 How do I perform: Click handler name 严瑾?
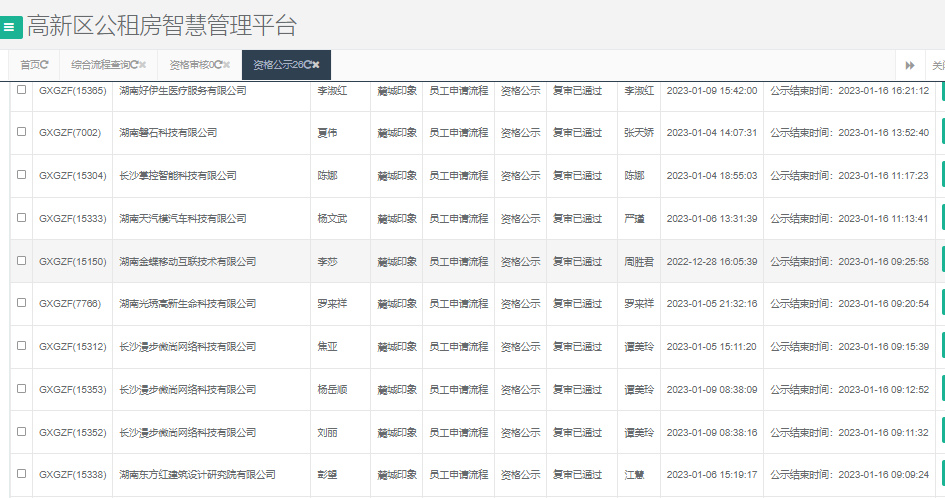pyautogui.click(x=634, y=219)
